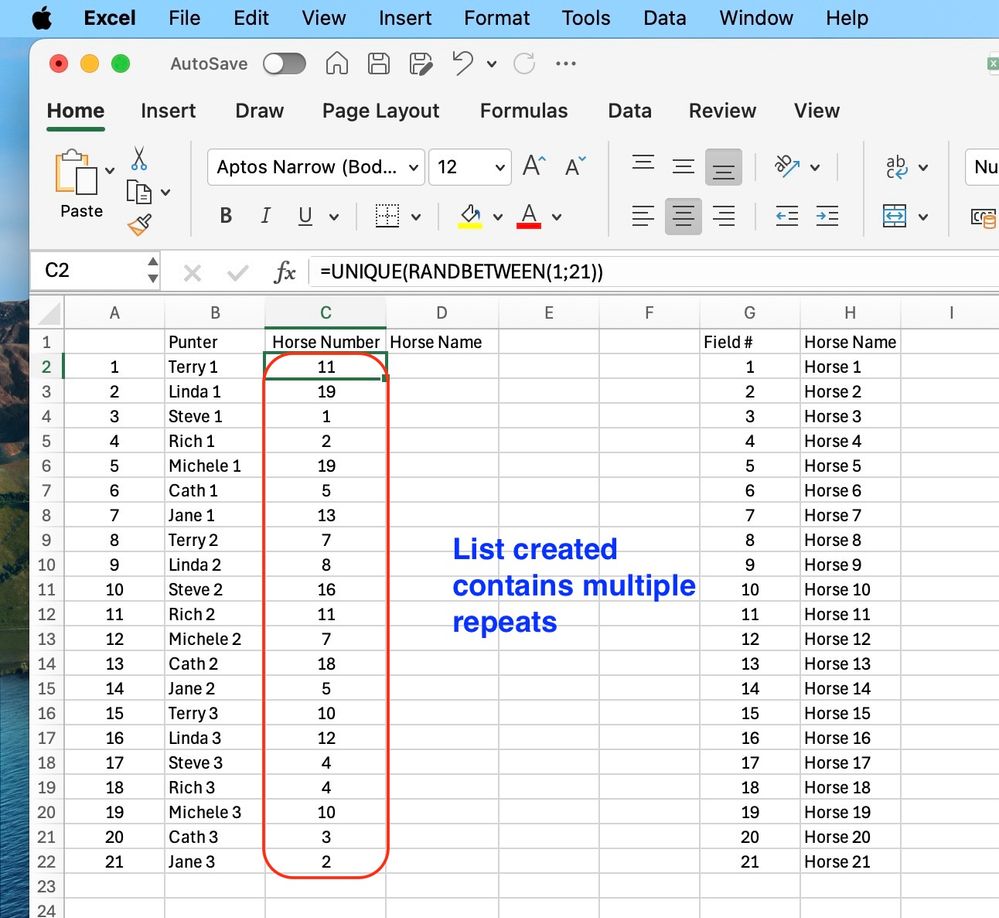Toggle Bold formatting
Screen dimensions: 999x918
(x=226, y=216)
